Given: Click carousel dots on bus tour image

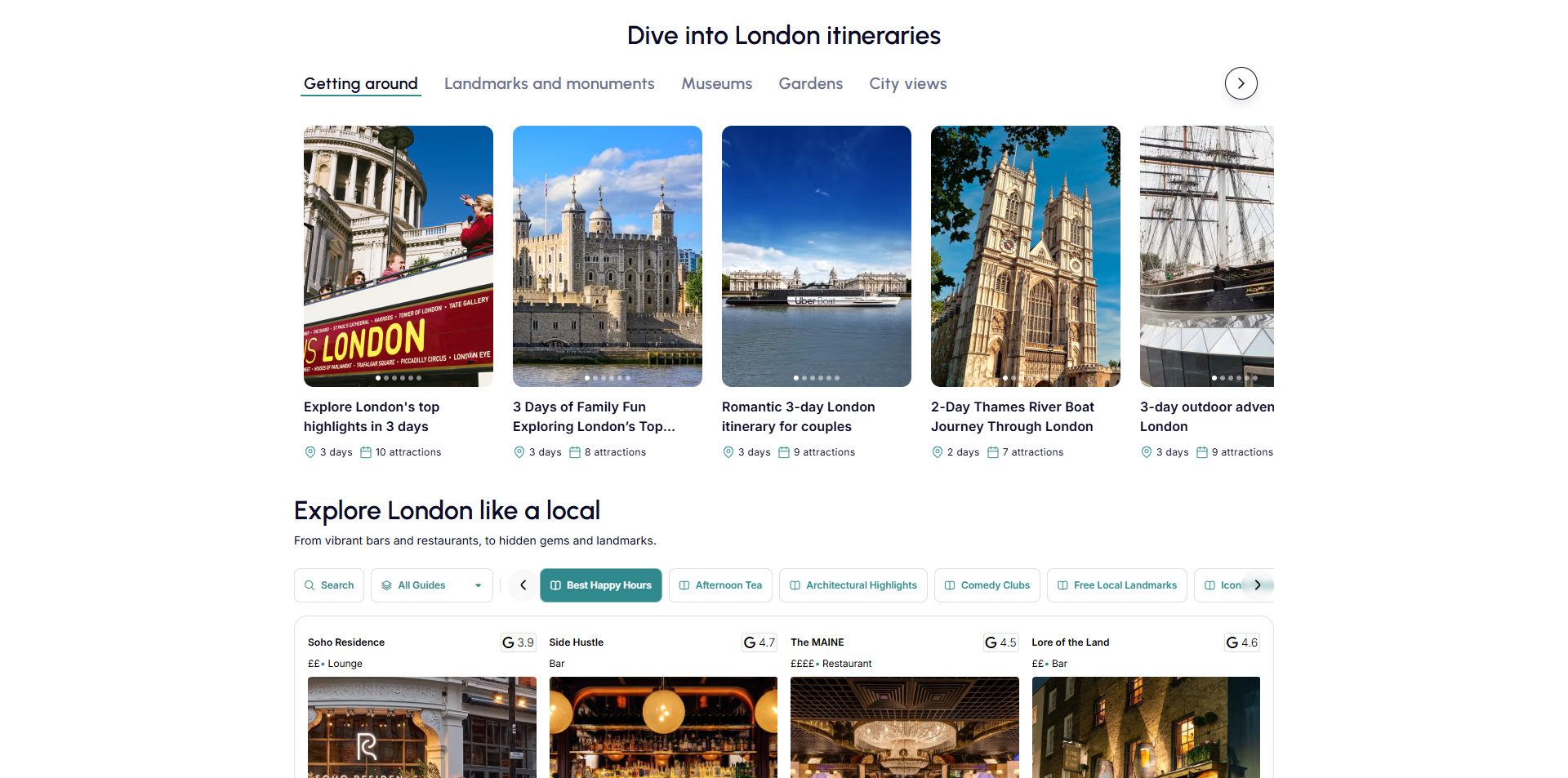Looking at the screenshot, I should (399, 378).
